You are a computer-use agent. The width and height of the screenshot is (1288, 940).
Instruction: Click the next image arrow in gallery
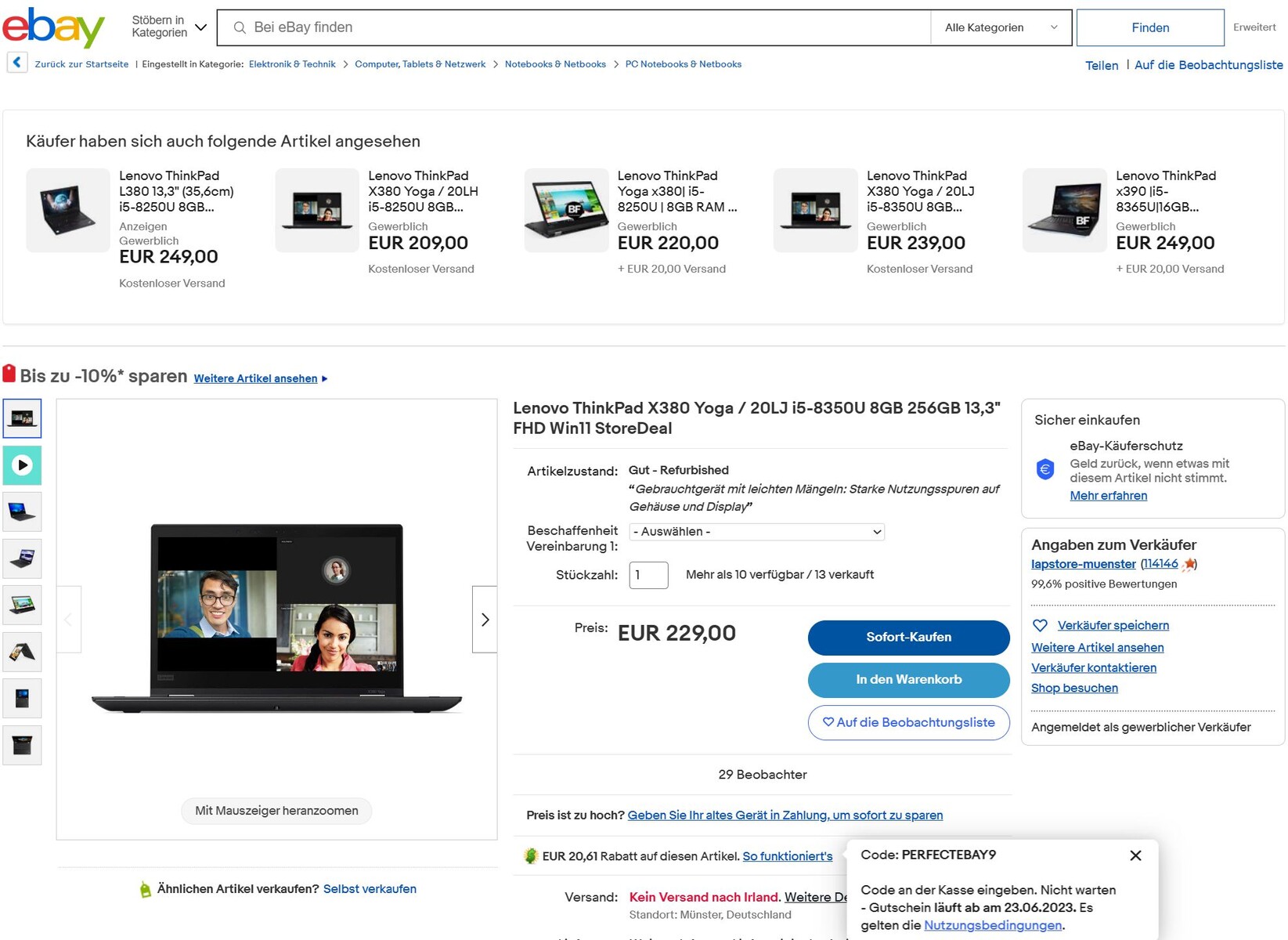click(x=485, y=620)
